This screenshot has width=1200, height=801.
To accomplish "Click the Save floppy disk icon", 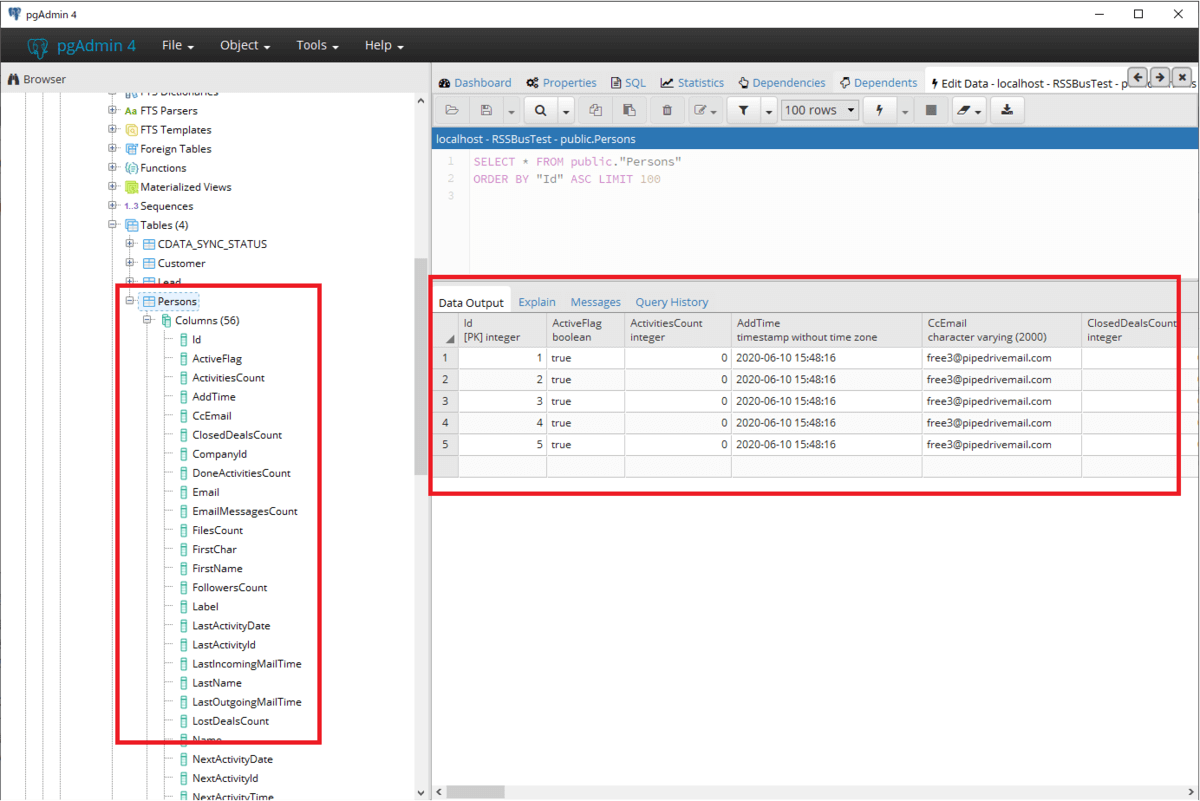I will pyautogui.click(x=487, y=110).
